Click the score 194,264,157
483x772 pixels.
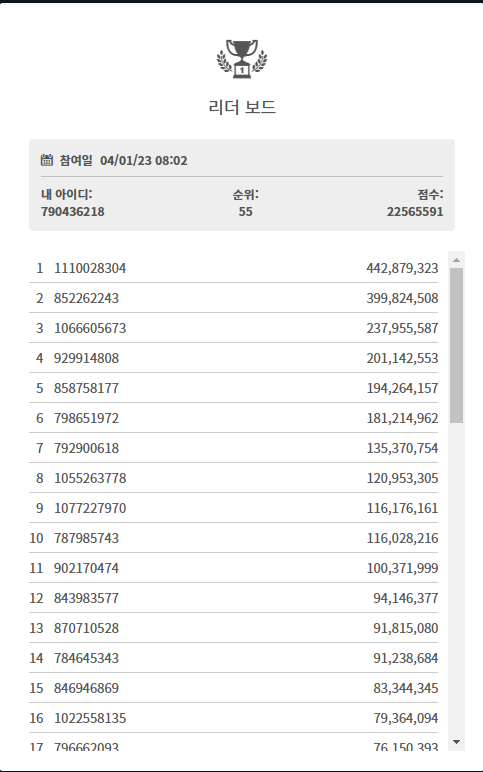(402, 388)
